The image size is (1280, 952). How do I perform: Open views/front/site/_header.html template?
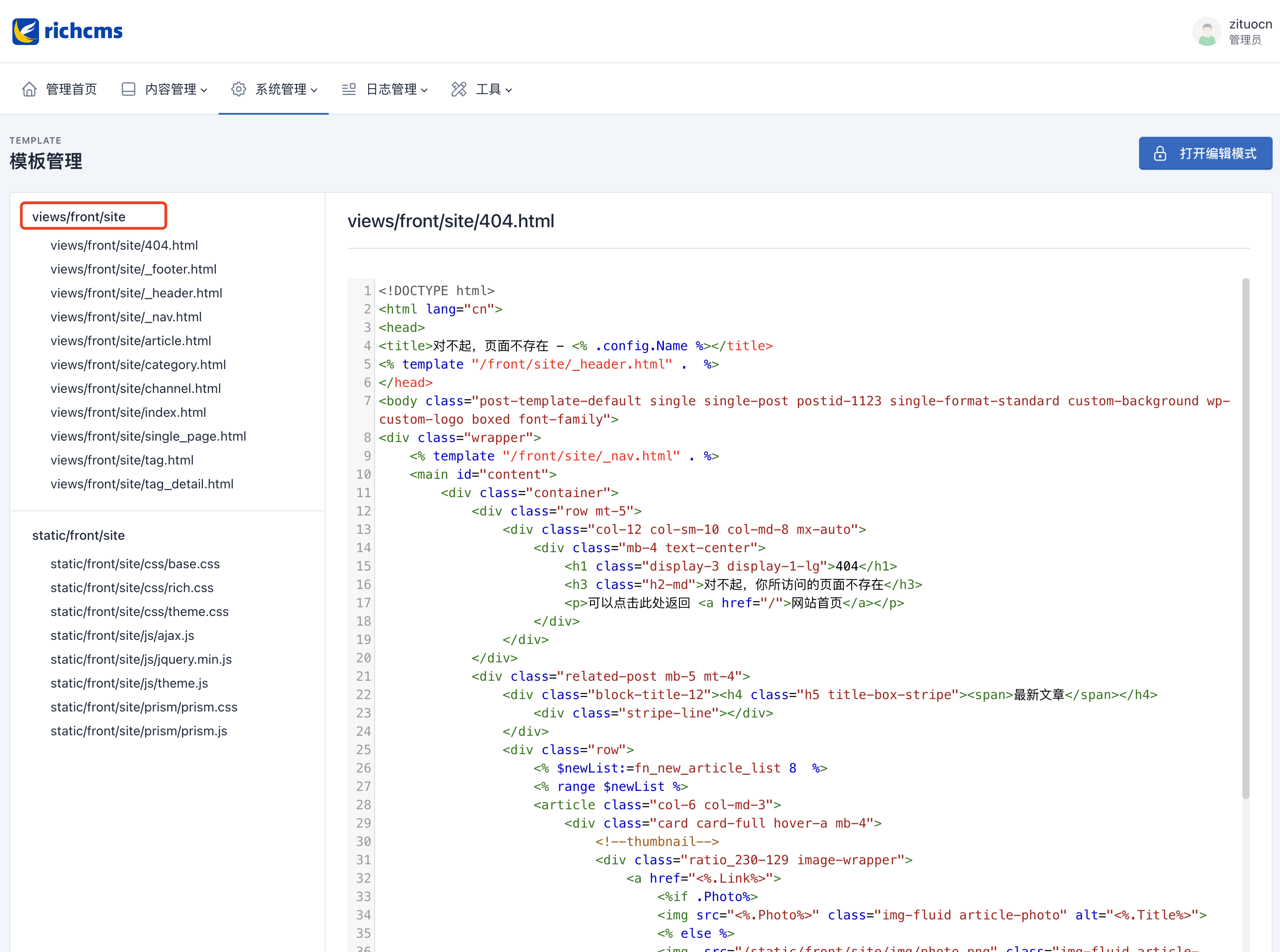click(136, 293)
